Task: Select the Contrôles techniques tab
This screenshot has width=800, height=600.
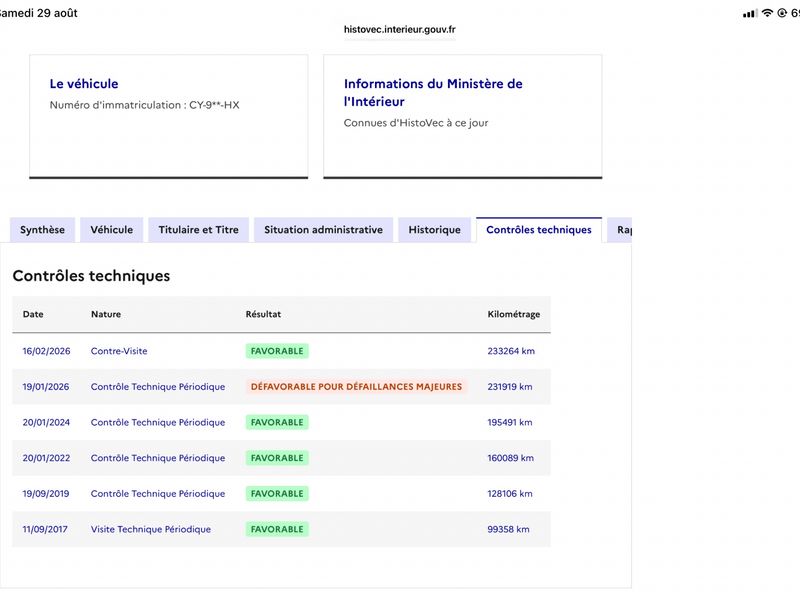Action: click(x=539, y=230)
